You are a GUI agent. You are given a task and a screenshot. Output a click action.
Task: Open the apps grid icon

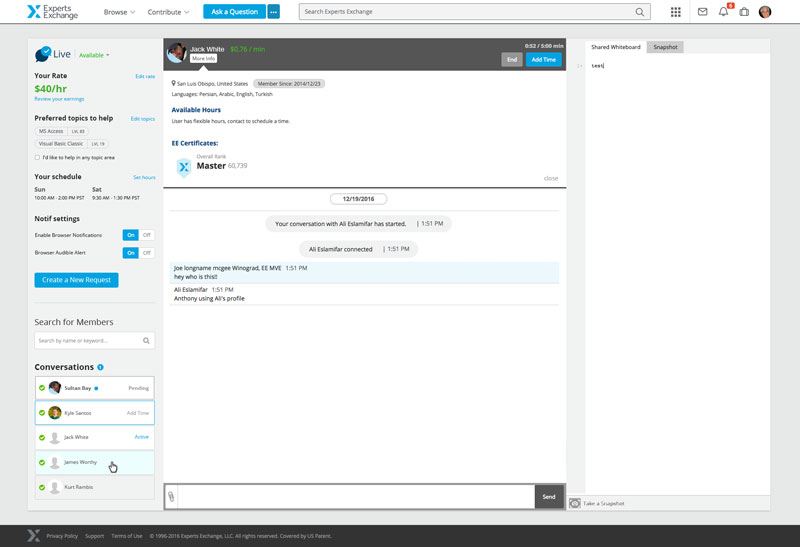[676, 12]
